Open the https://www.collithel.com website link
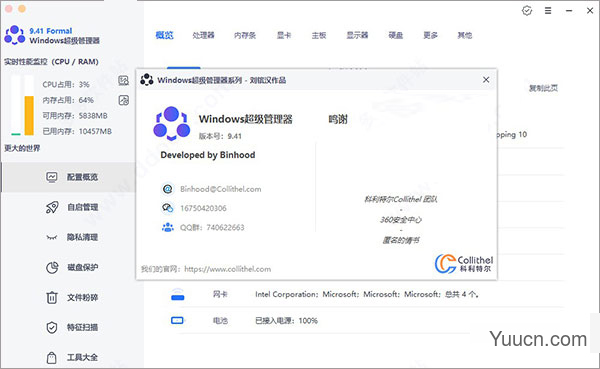Image resolution: width=600 pixels, height=369 pixels. point(228,269)
